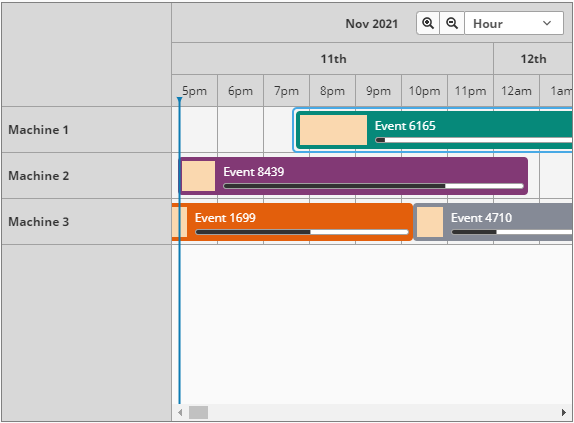Click the Event 8439 thumbnail image
The width and height of the screenshot is (574, 423).
[x=198, y=176]
